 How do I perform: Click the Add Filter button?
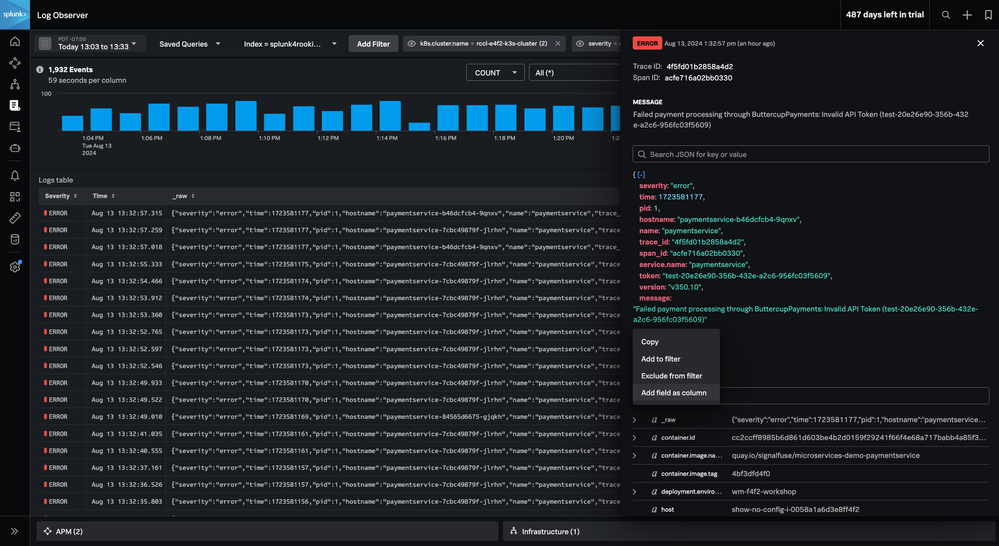[373, 44]
